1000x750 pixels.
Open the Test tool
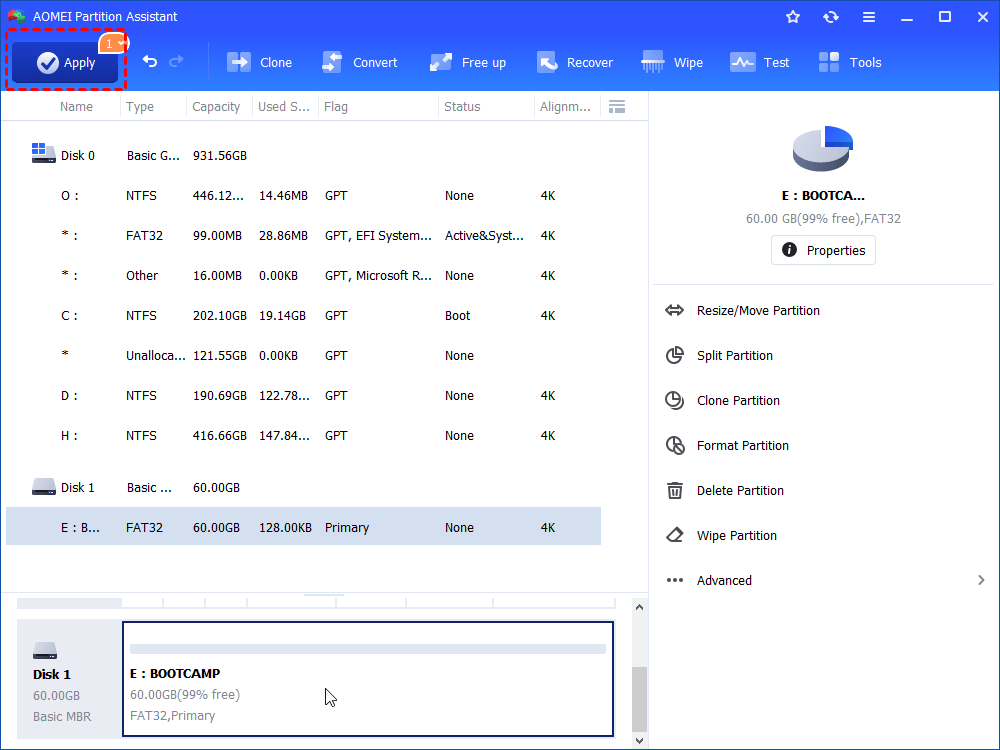point(760,62)
